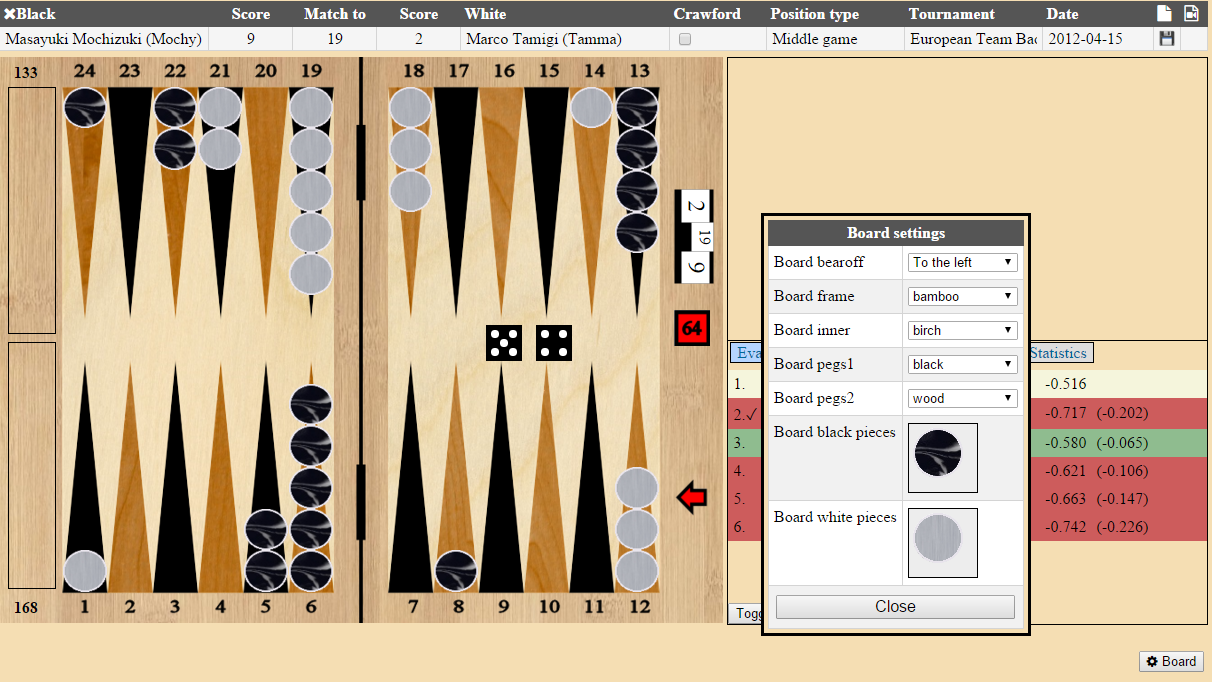The height and width of the screenshot is (682, 1212).
Task: Click the red 64 doubling cube
Action: [x=691, y=328]
